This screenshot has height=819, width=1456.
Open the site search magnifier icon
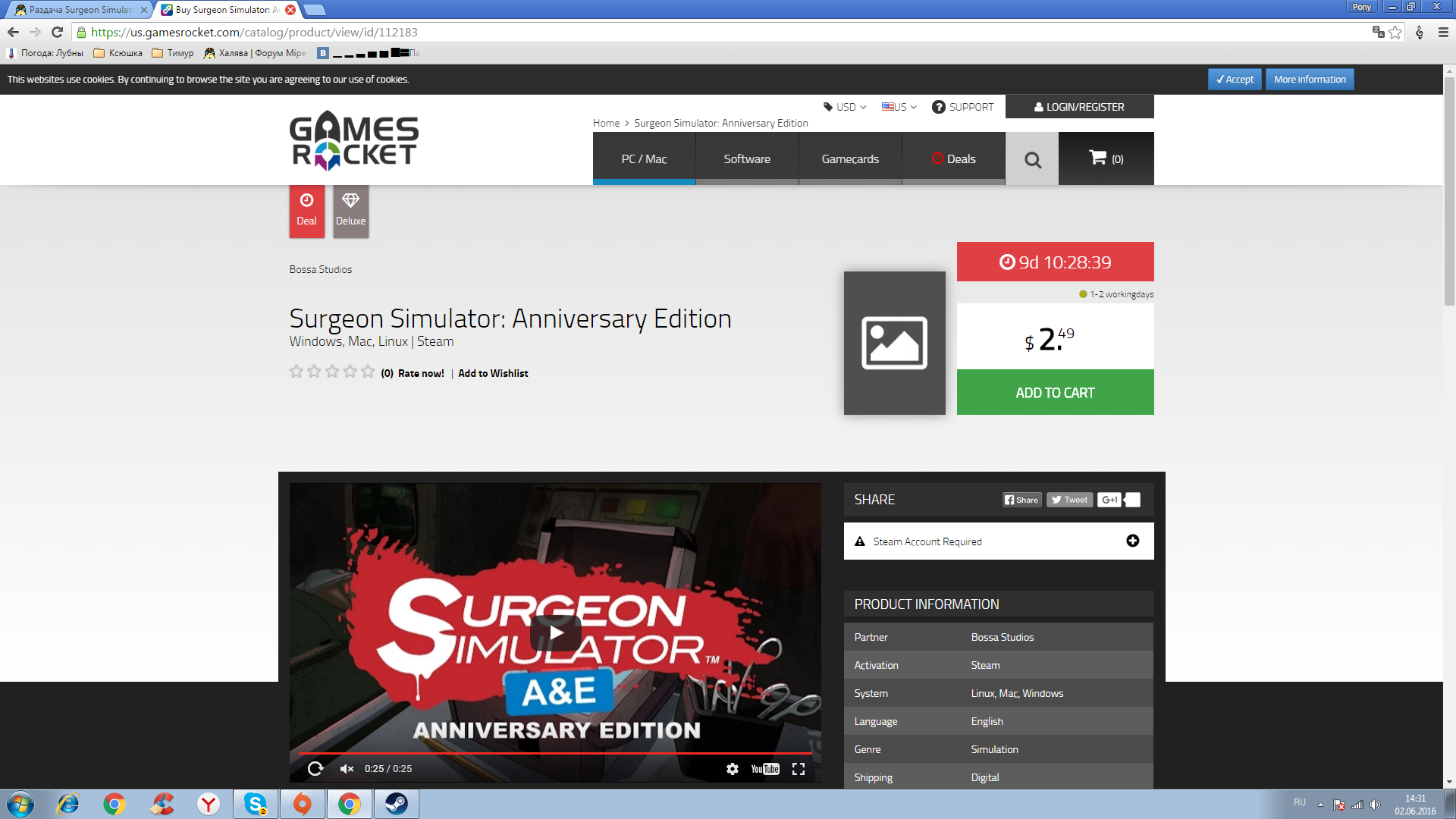coord(1032,159)
